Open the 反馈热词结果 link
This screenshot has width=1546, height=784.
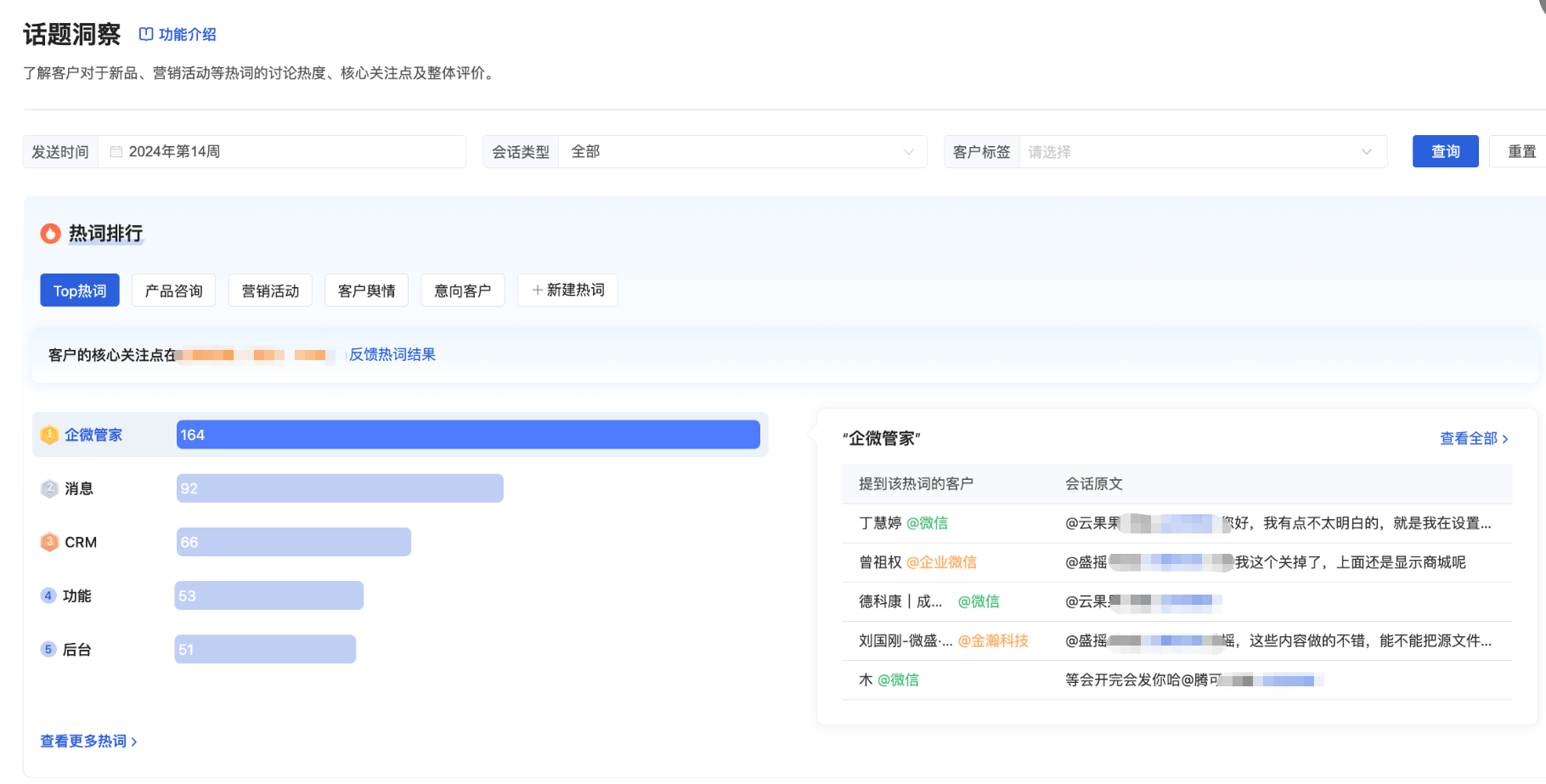click(392, 354)
